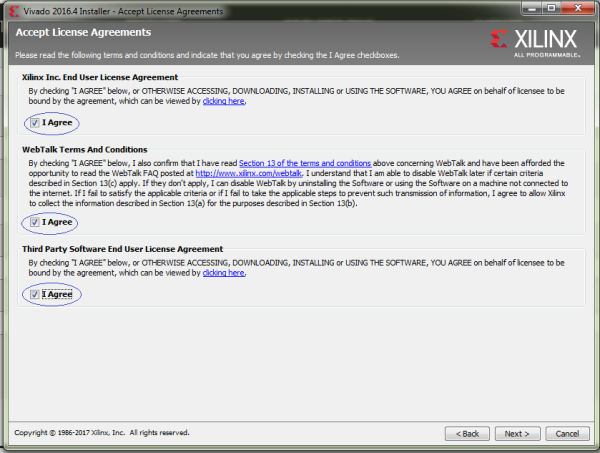Click 'Accept License Agreements' heading
This screenshot has width=600, height=453.
coord(83,33)
